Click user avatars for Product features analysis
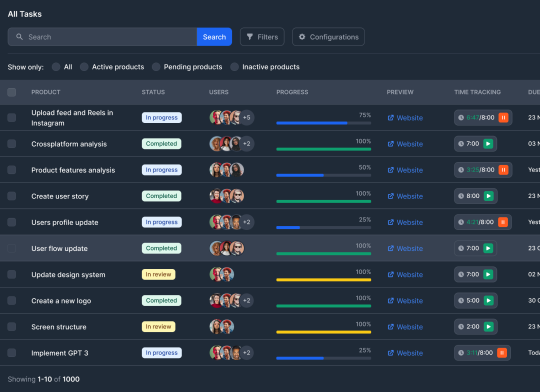This screenshot has height=392, width=540. pos(227,170)
